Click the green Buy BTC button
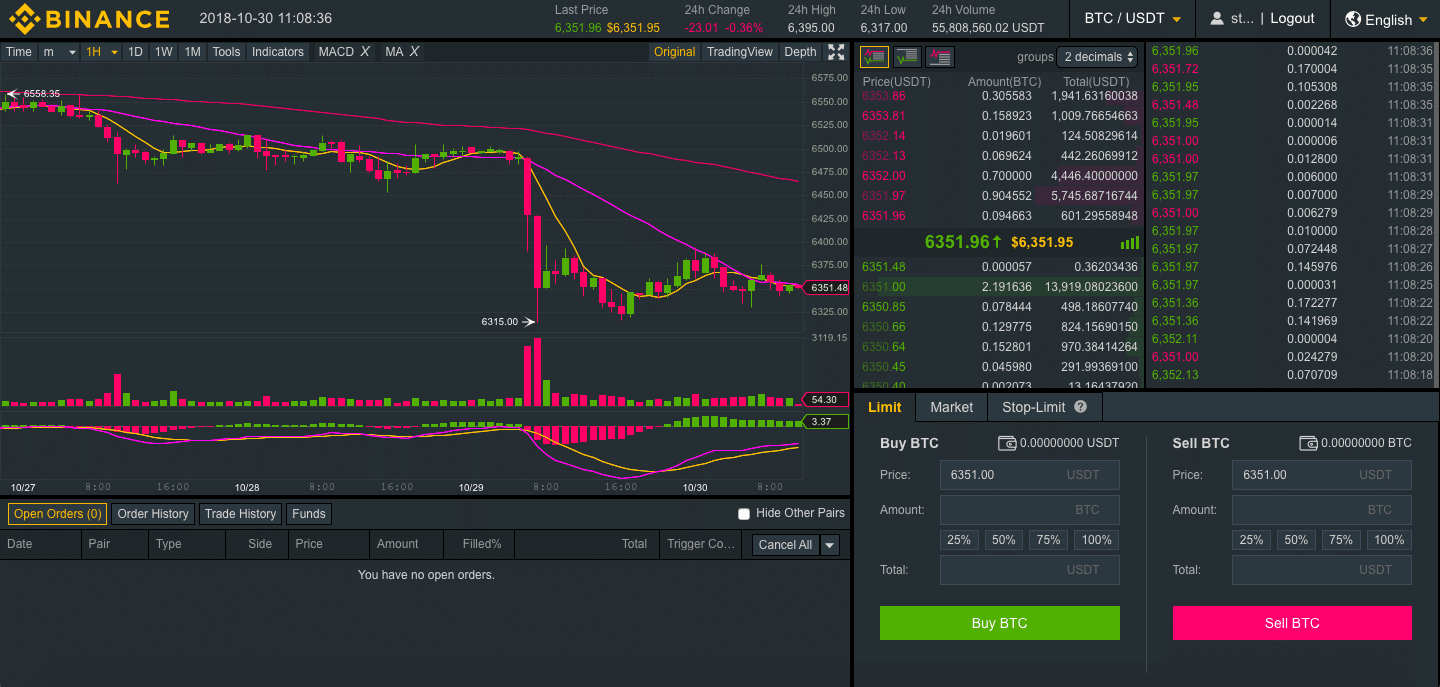1440x687 pixels. click(x=999, y=622)
